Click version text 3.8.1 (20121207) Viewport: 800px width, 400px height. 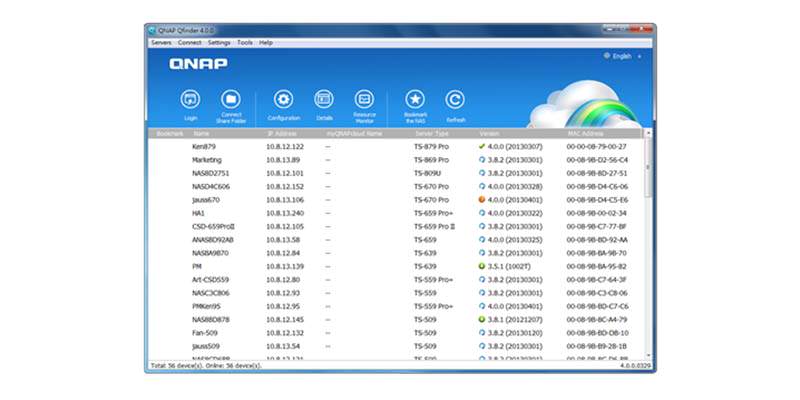[x=515, y=319]
